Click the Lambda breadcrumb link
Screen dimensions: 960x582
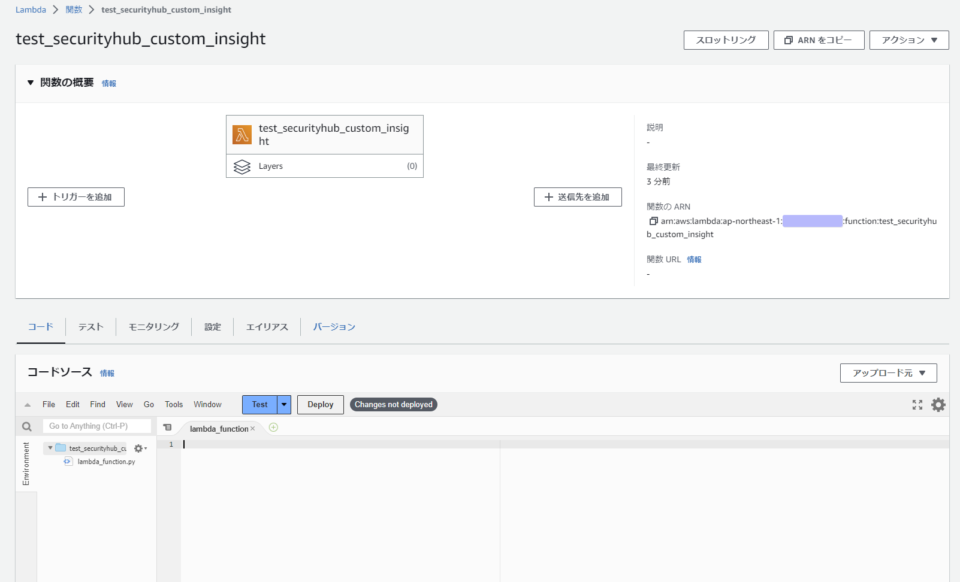(31, 10)
